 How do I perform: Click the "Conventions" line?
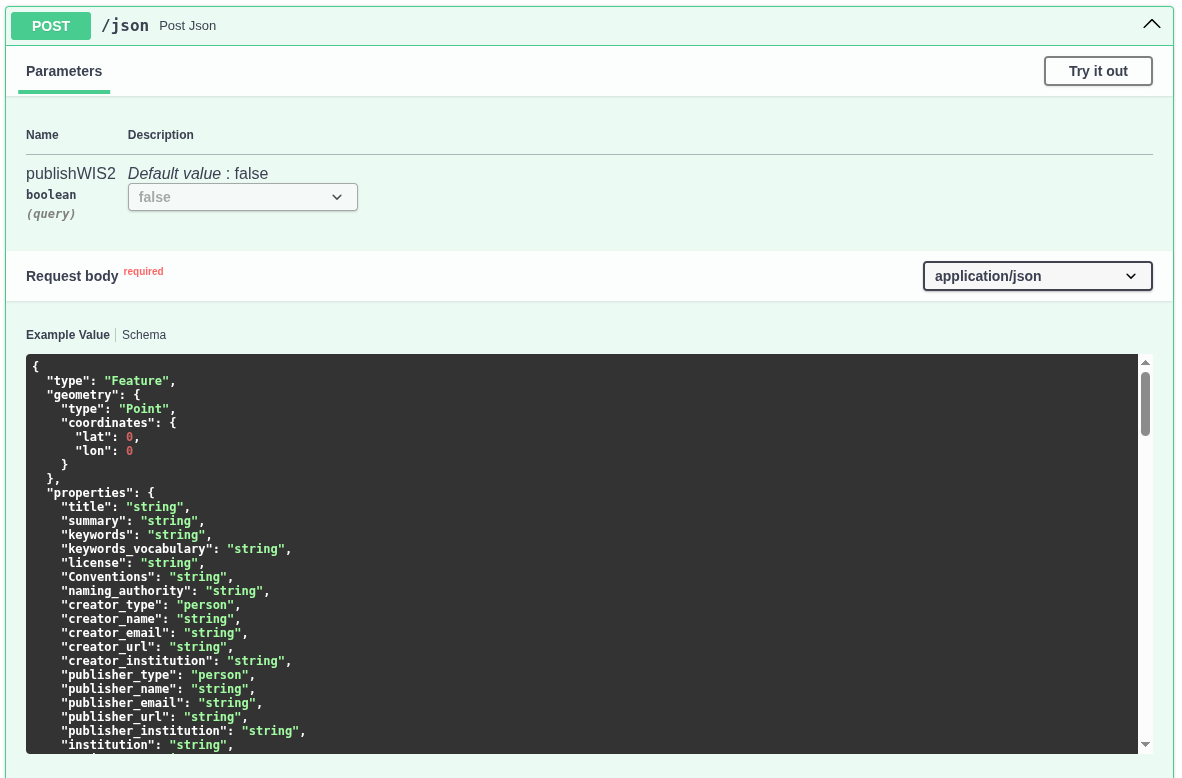click(147, 577)
